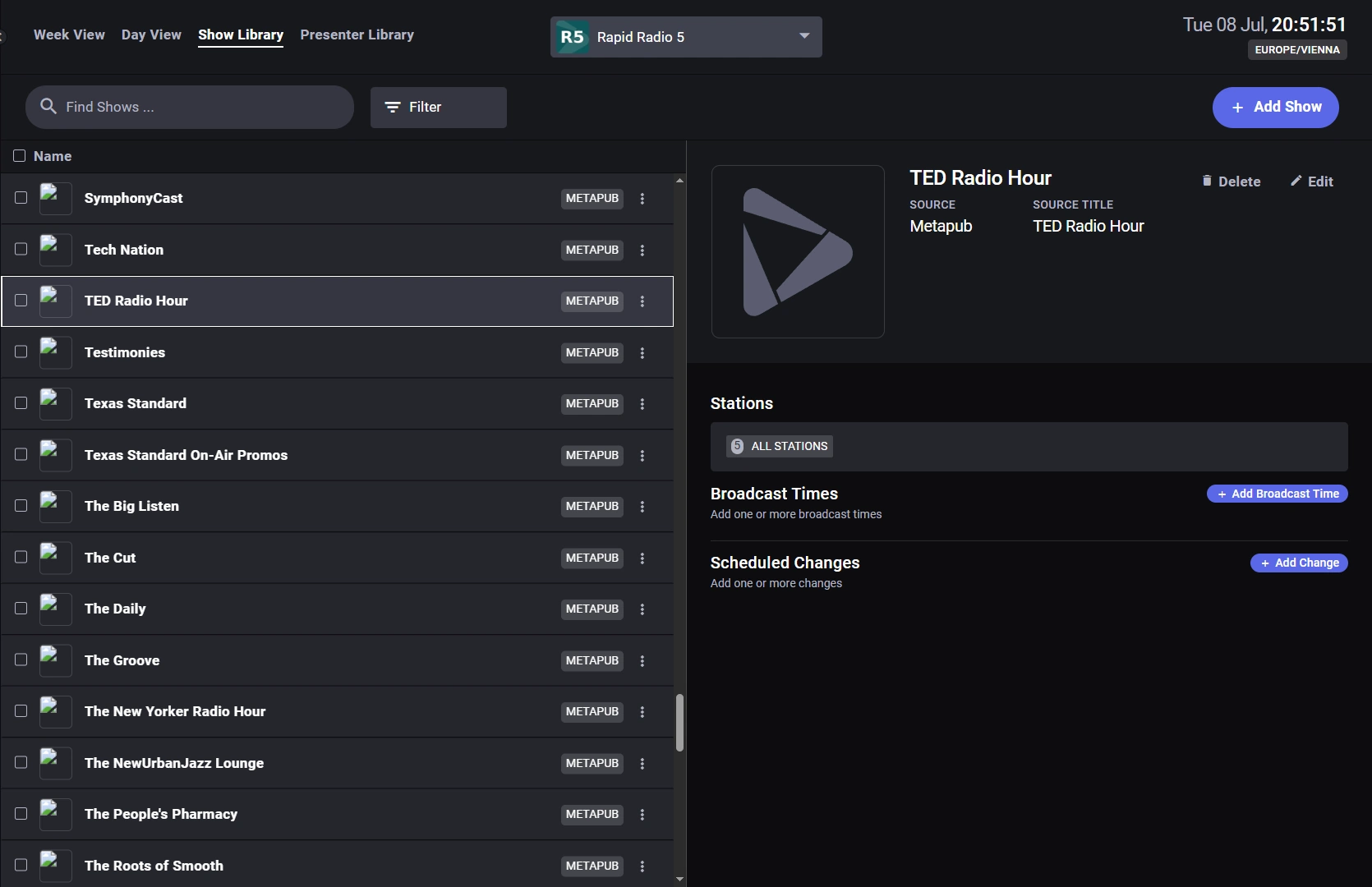This screenshot has width=1372, height=887.
Task: Open the Rapid Radio 5 station dropdown
Action: pos(686,37)
